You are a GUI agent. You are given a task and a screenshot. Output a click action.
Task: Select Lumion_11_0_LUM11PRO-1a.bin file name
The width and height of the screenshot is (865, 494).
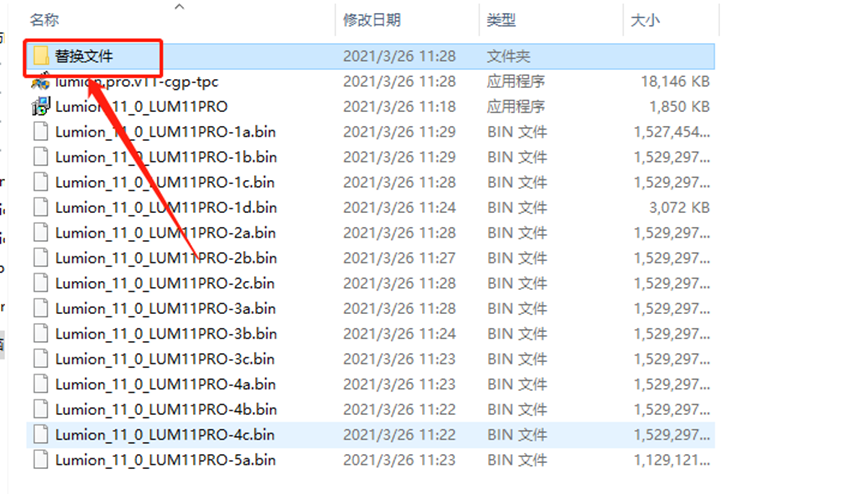(165, 132)
